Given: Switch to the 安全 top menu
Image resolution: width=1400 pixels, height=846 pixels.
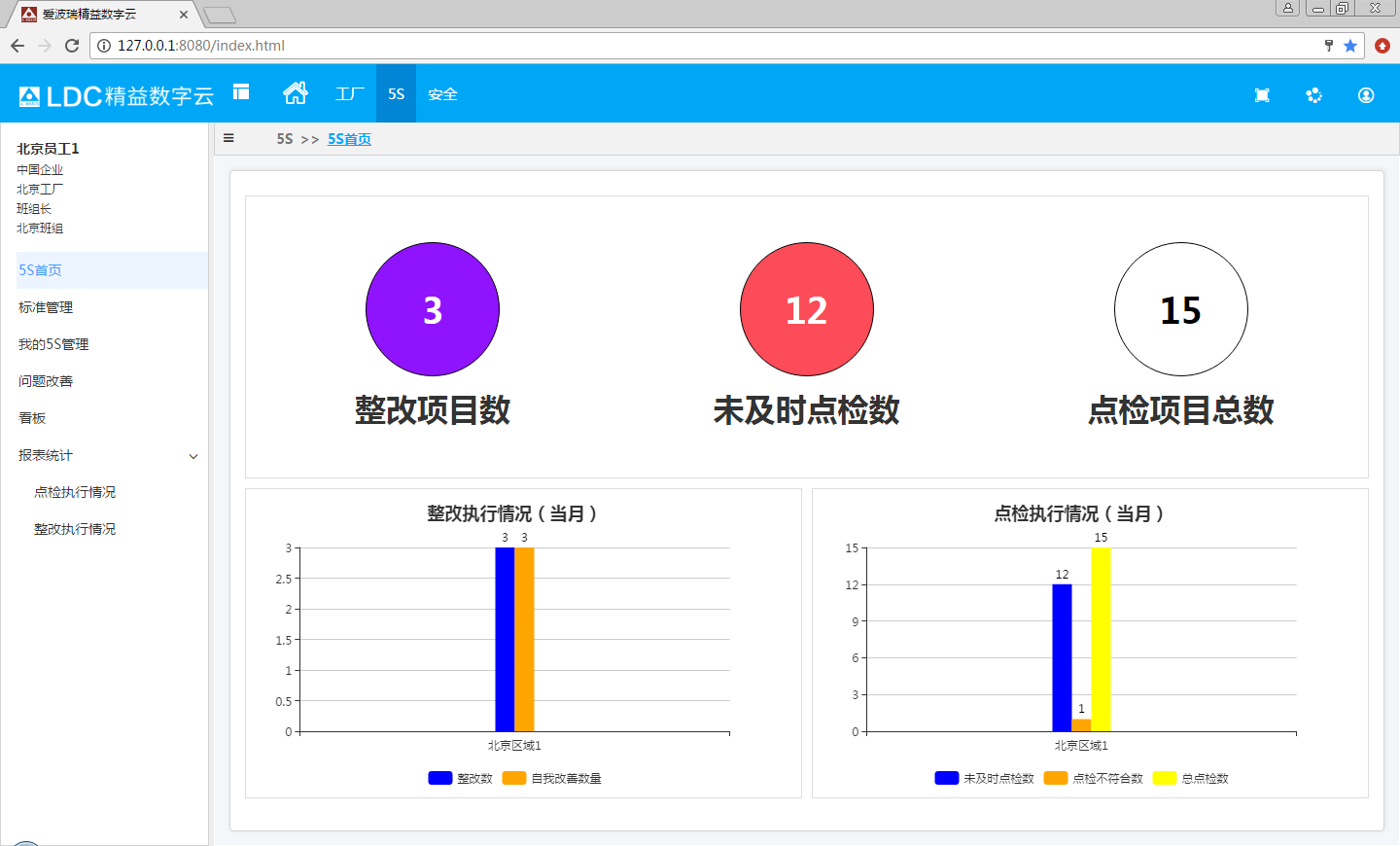Looking at the screenshot, I should (442, 94).
